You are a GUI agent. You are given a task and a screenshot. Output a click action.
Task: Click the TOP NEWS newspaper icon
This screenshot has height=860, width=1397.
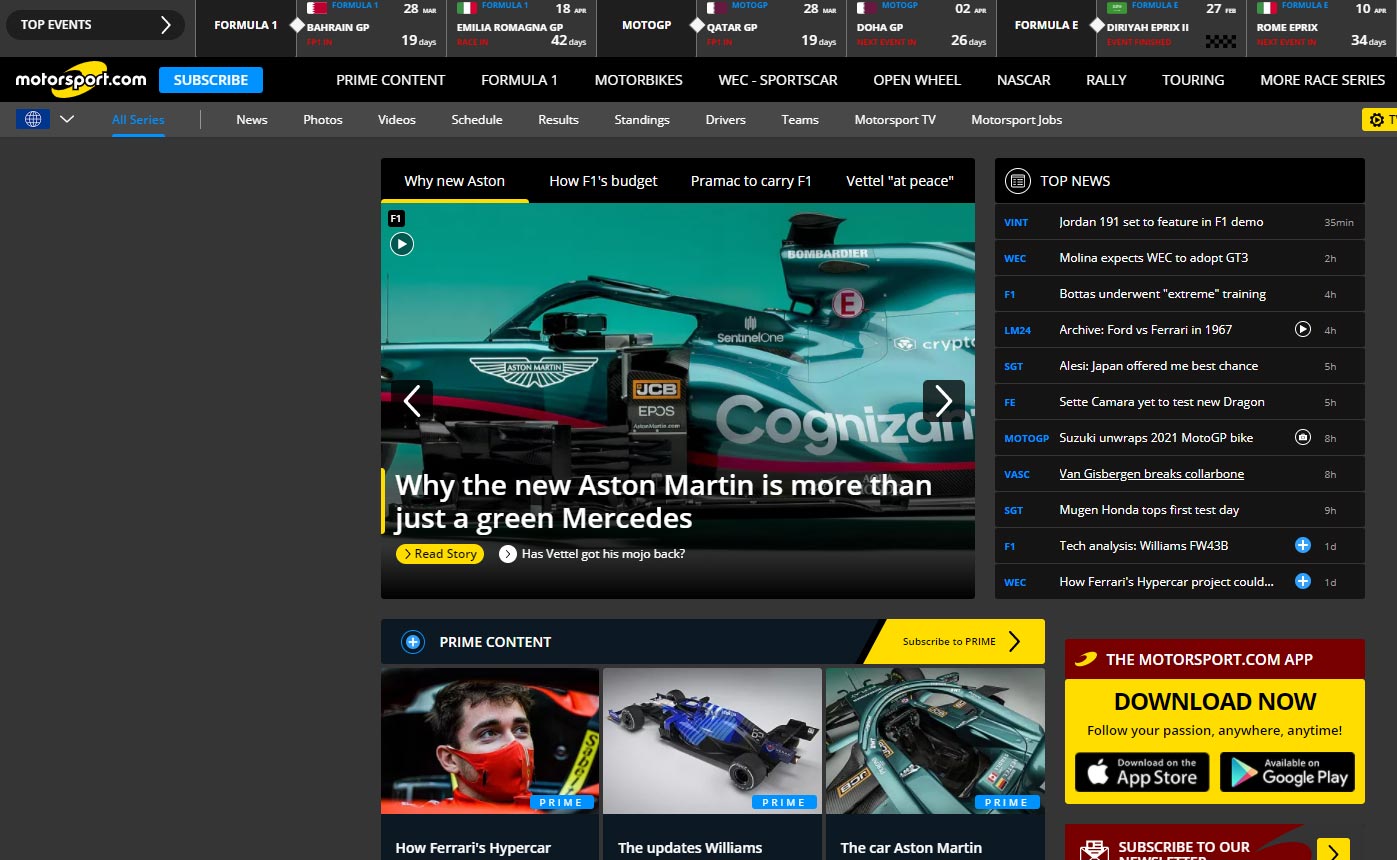[x=1017, y=181]
